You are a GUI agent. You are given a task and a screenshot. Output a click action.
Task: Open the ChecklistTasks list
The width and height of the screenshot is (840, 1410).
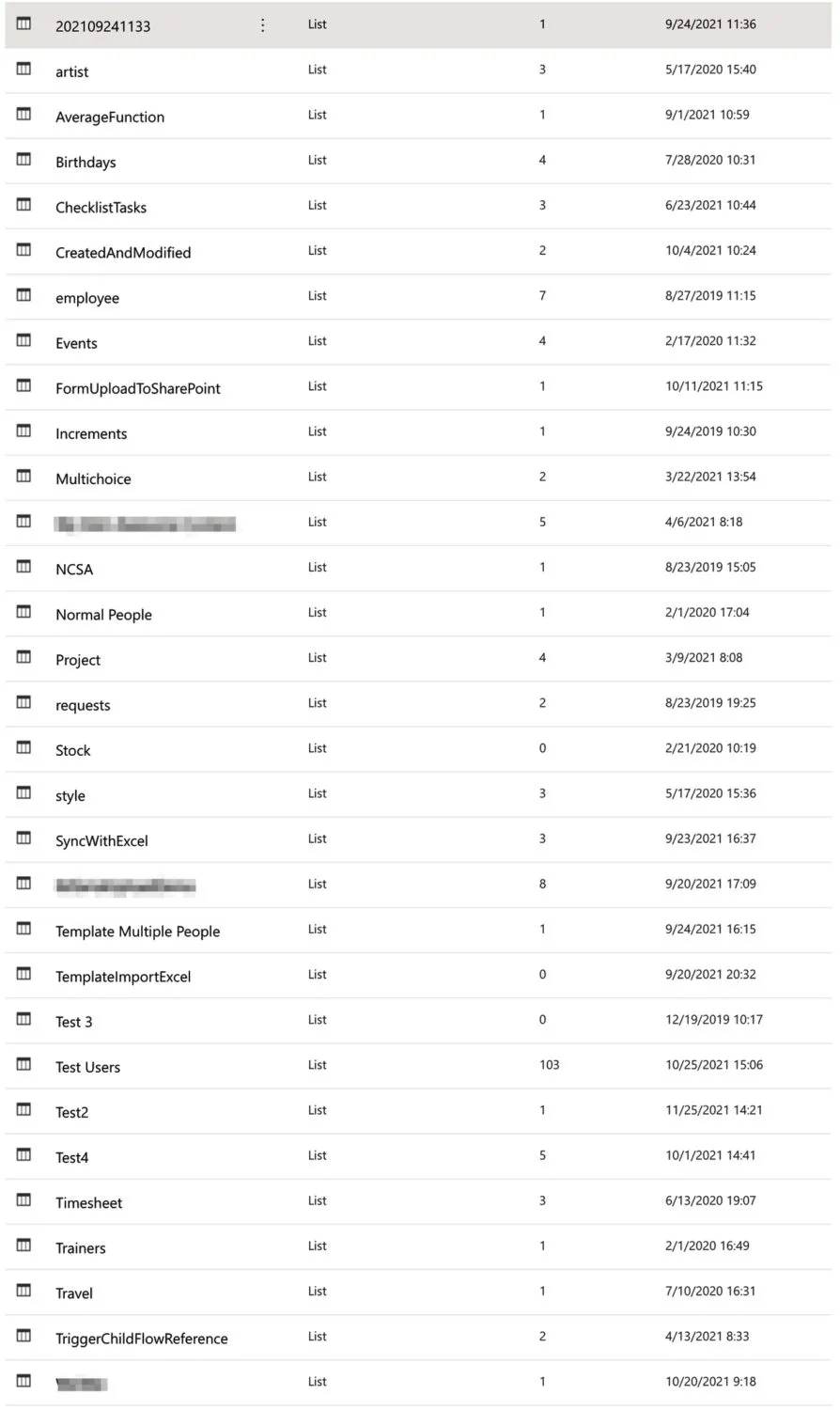point(101,208)
